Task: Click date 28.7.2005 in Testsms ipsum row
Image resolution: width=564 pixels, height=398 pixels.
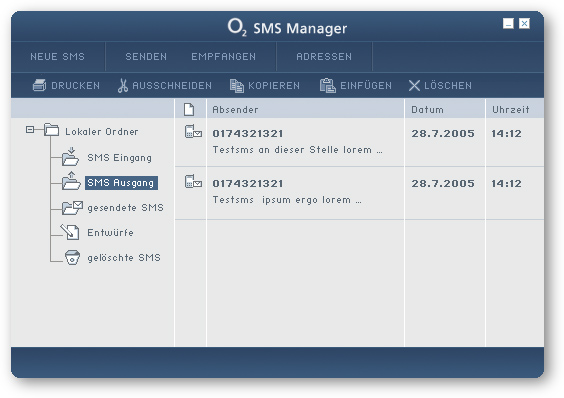Action: pyautogui.click(x=443, y=184)
